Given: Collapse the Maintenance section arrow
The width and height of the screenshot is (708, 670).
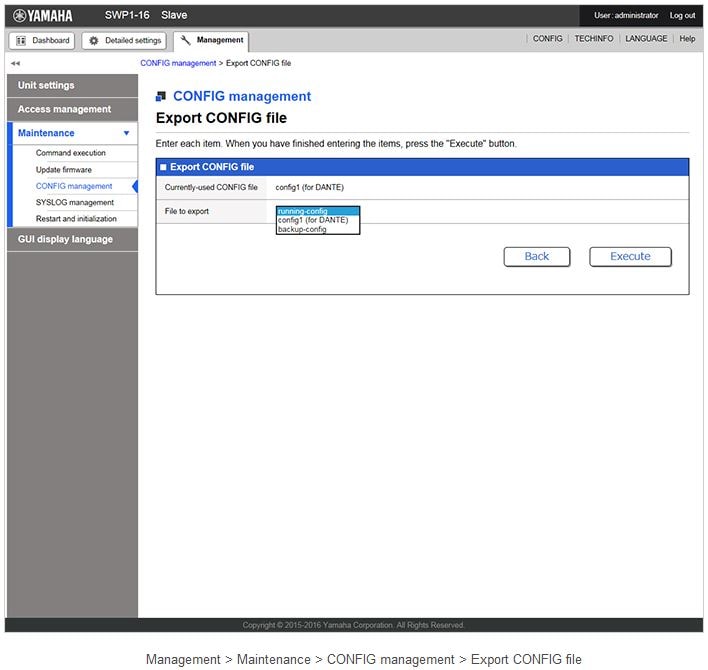Looking at the screenshot, I should [126, 133].
